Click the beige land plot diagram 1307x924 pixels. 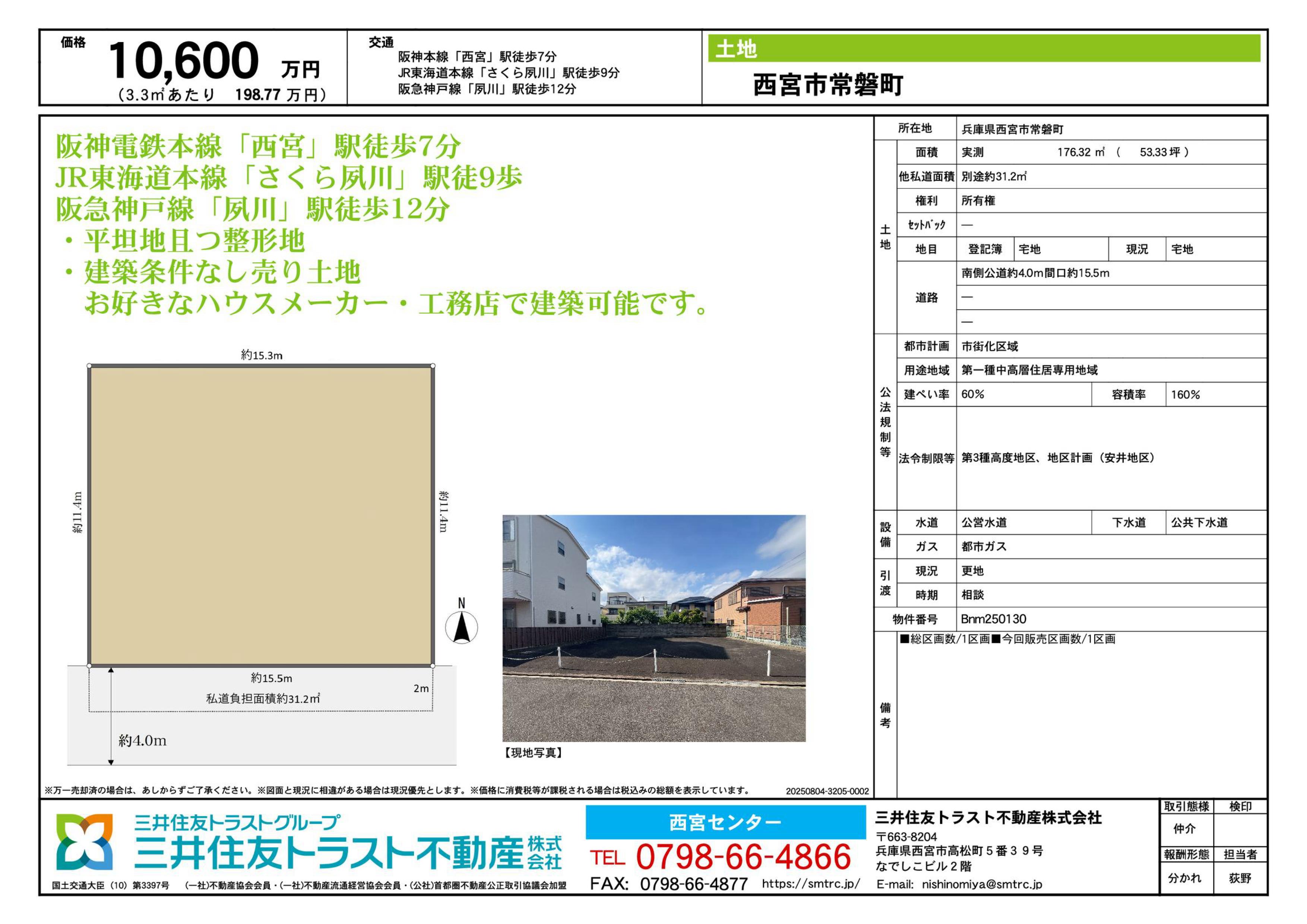tap(261, 515)
